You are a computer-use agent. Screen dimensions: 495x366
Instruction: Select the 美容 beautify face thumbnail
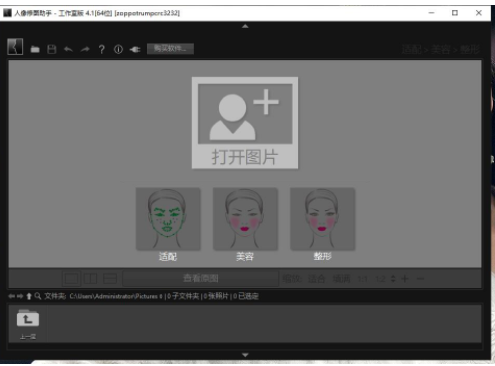245,219
